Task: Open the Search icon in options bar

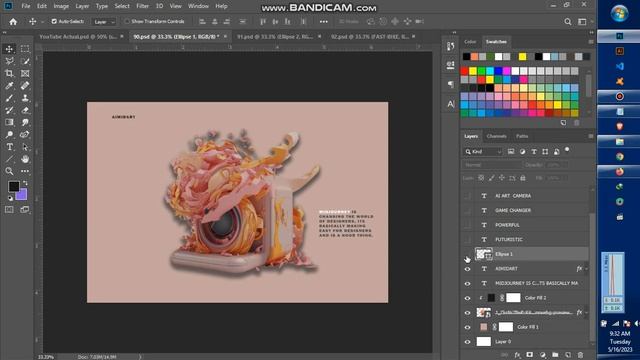Action: (568, 22)
